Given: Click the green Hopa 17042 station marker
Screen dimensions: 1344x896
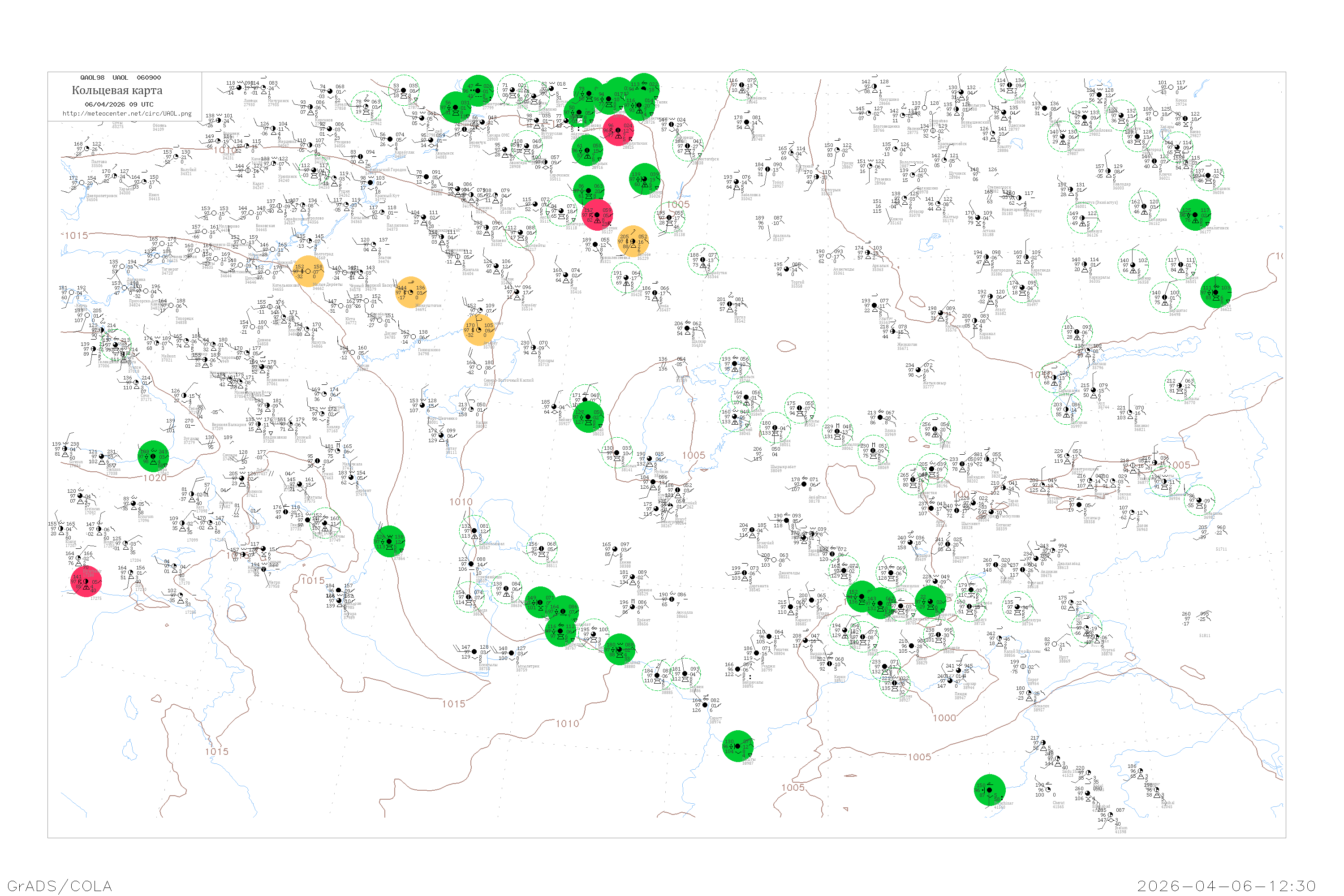Looking at the screenshot, I should coord(153,456).
